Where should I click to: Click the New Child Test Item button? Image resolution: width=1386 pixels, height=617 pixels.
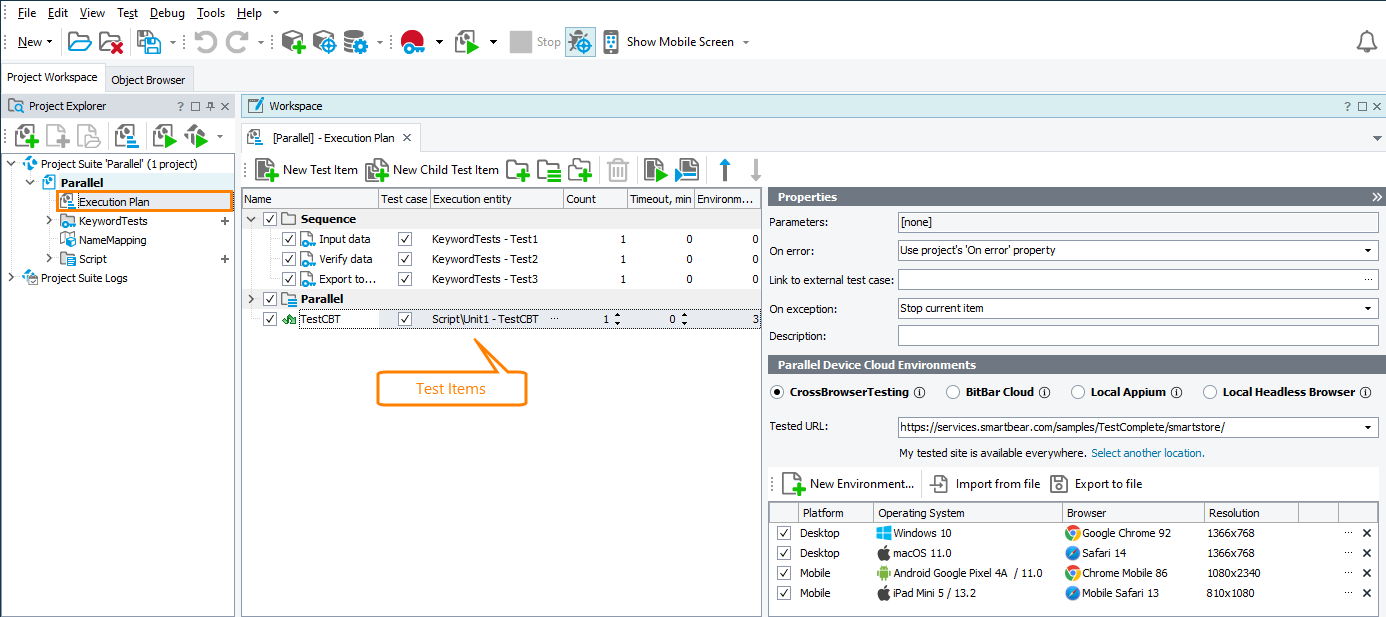coord(431,170)
